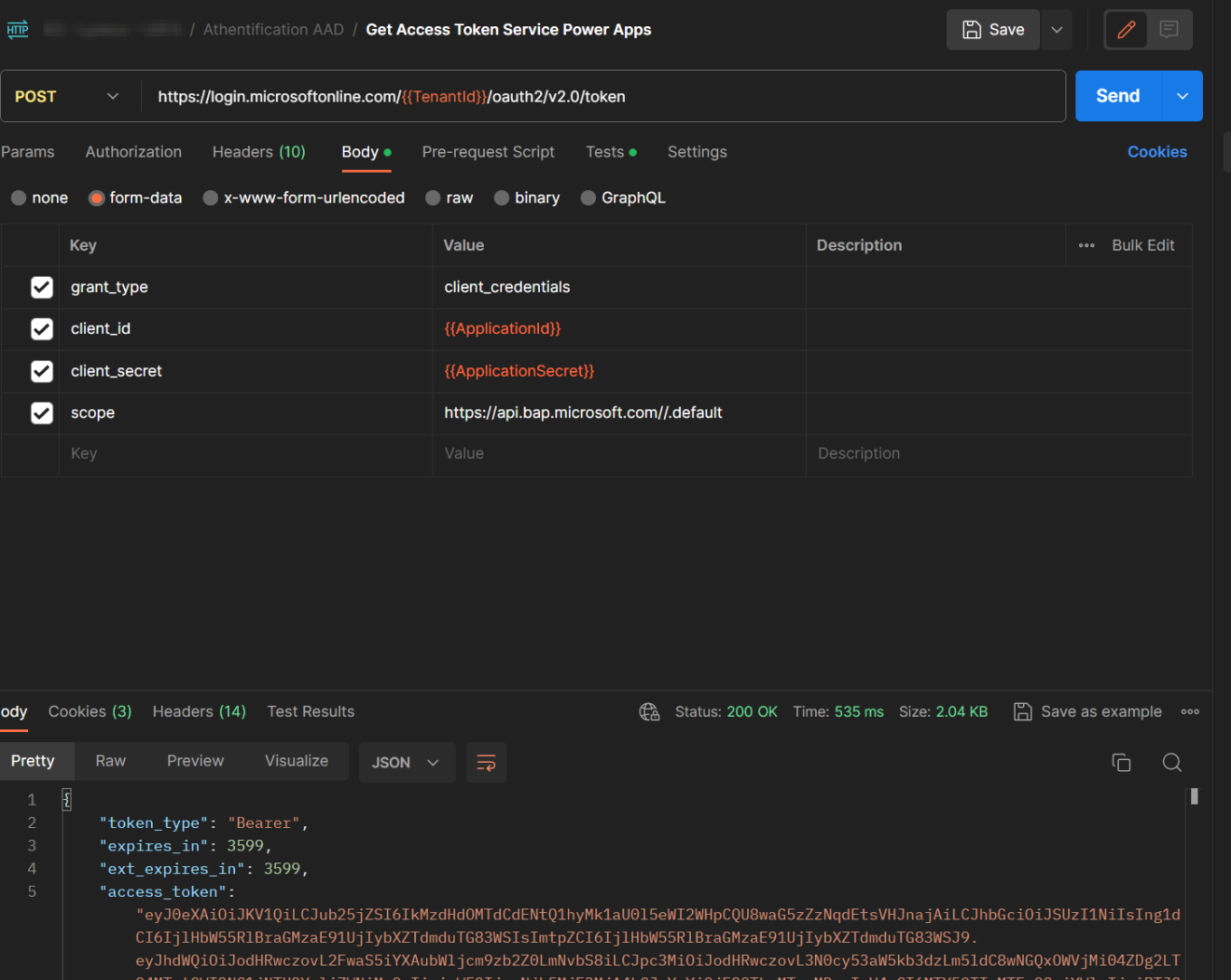Select the raw body type radio button

(433, 197)
